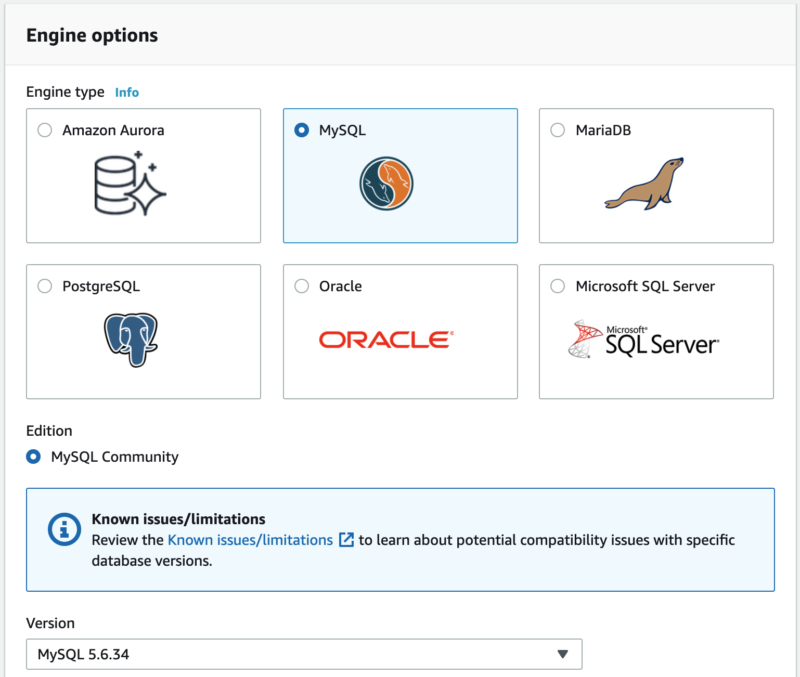Choose the Microsoft SQL Server radio button
The height and width of the screenshot is (677, 800).
[x=558, y=286]
